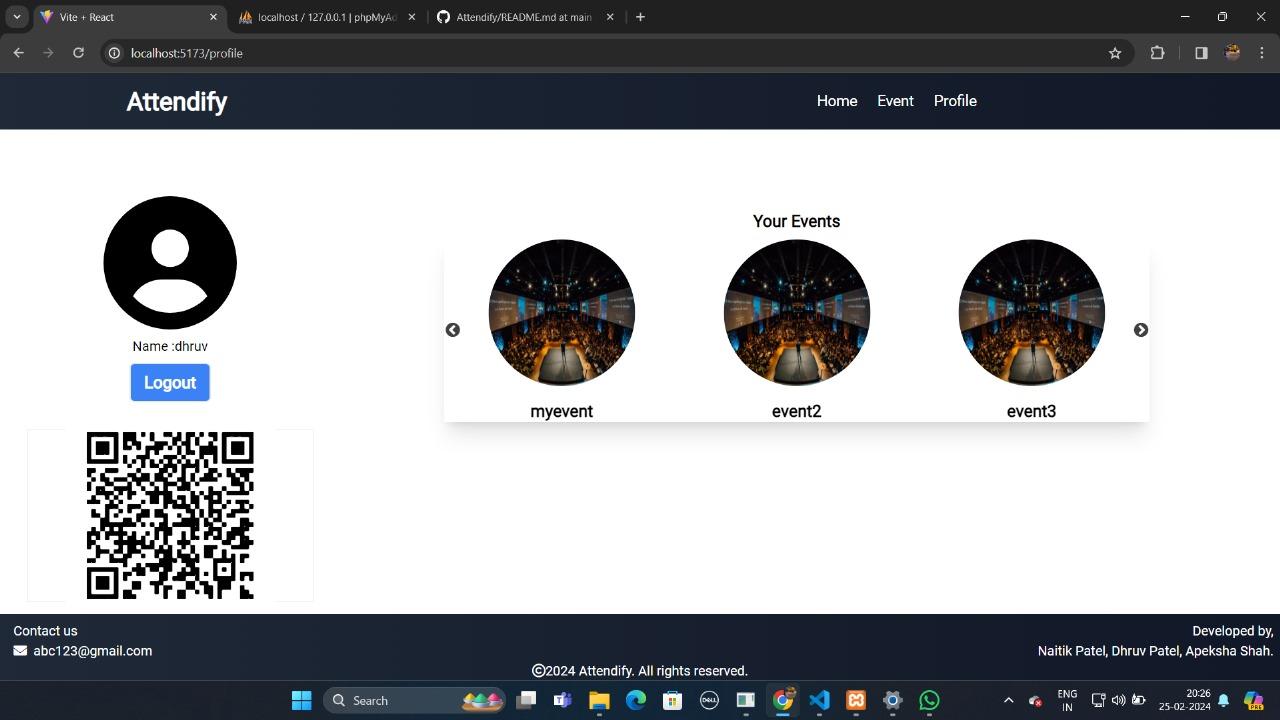This screenshot has height=720, width=1280.
Task: Select the event3 thumbnail image
Action: point(1031,313)
